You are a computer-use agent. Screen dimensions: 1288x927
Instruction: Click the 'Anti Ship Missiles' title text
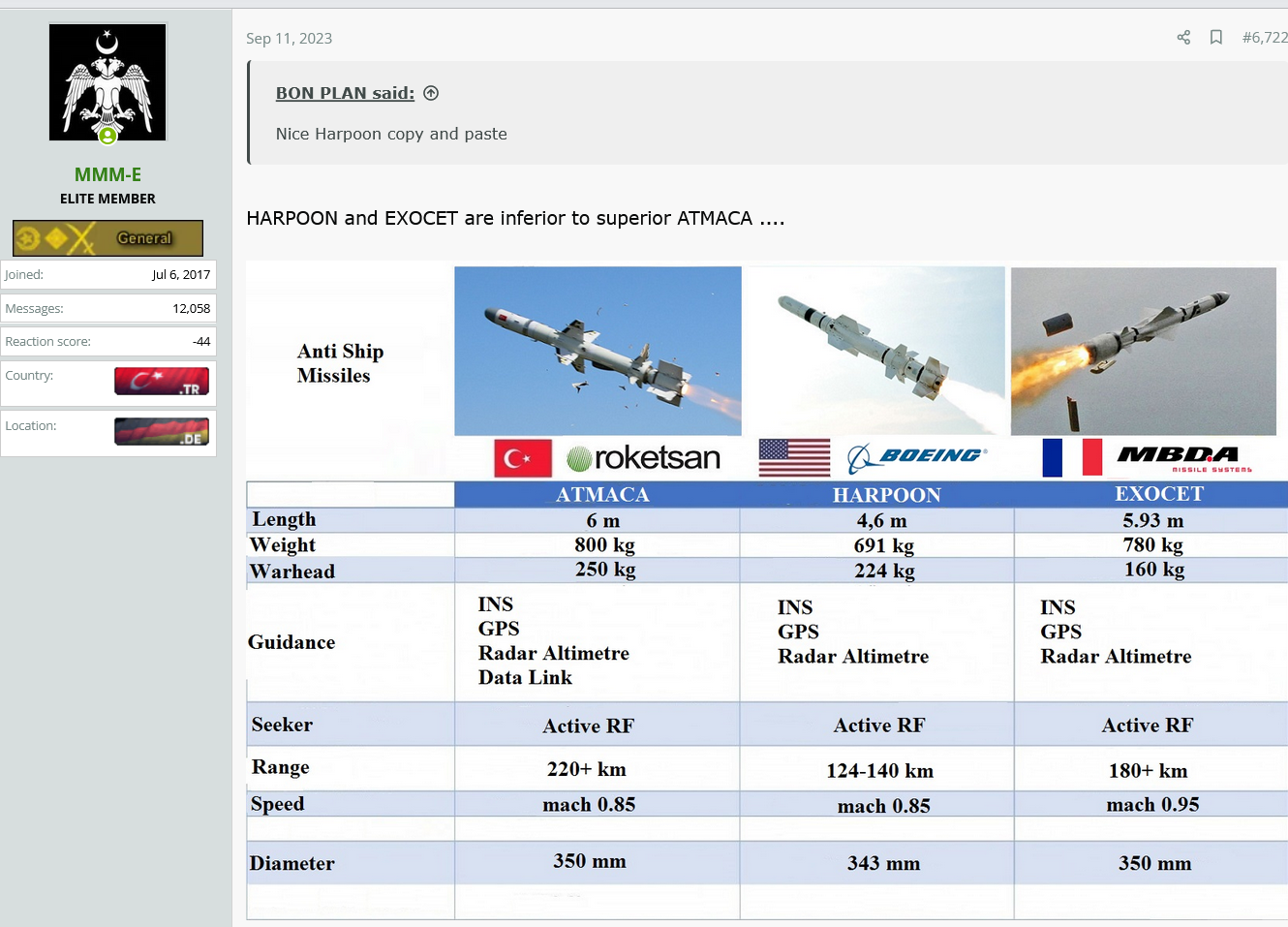[x=340, y=363]
